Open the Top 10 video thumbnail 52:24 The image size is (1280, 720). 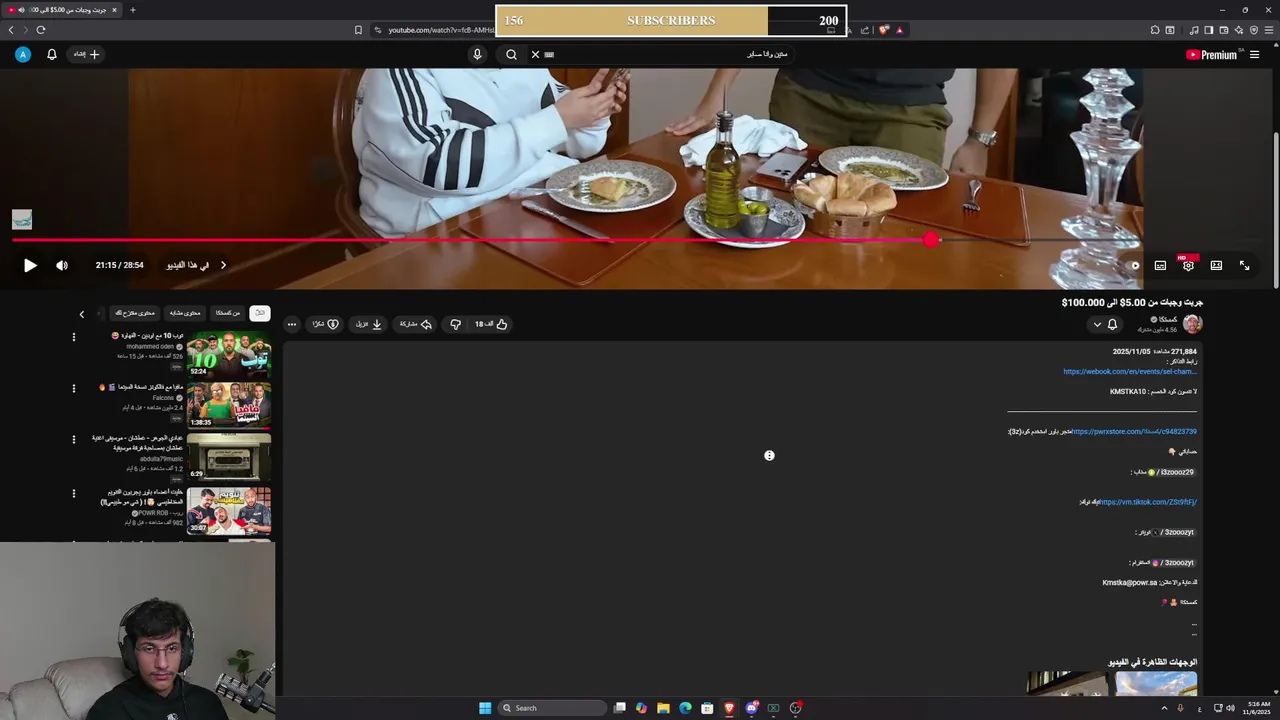[x=229, y=354]
